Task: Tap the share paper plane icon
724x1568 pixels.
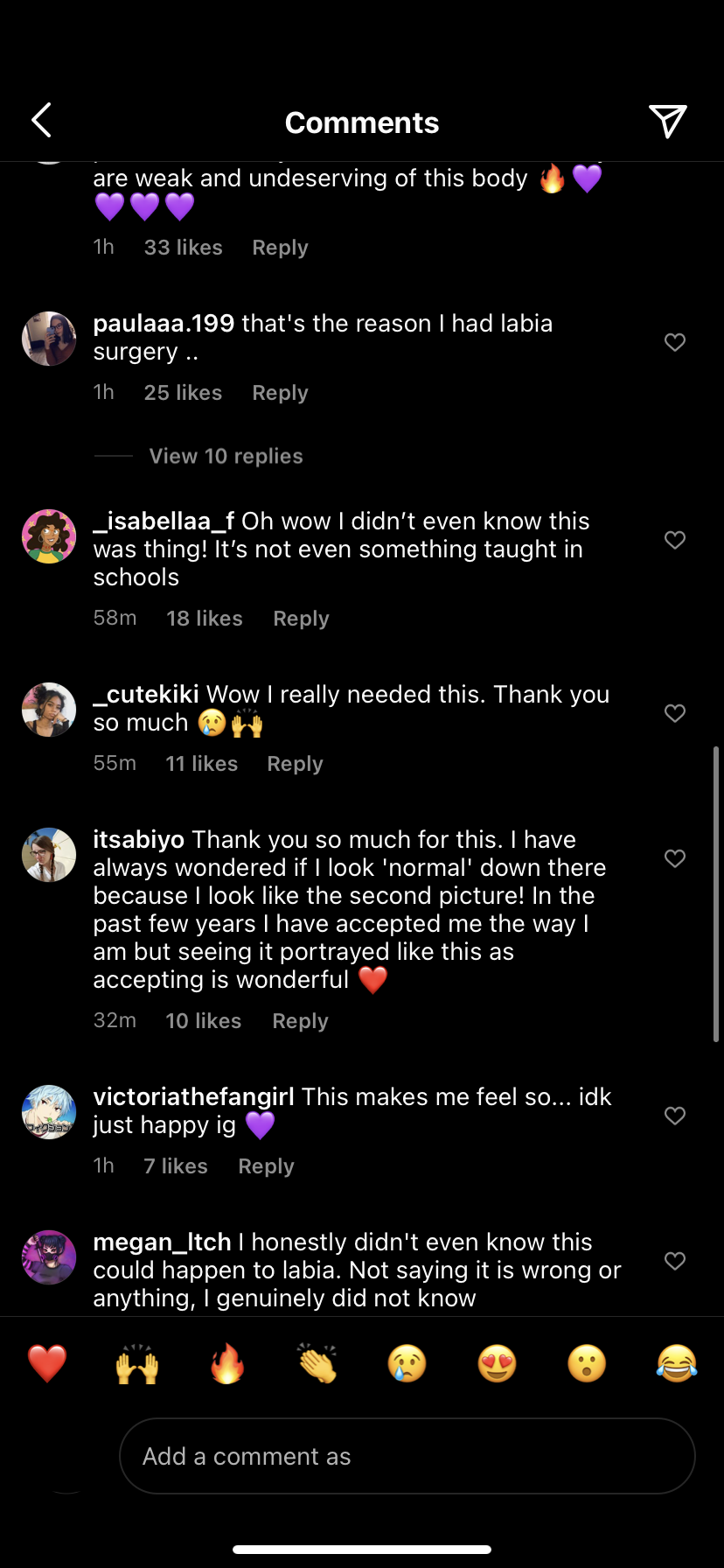Action: [667, 121]
